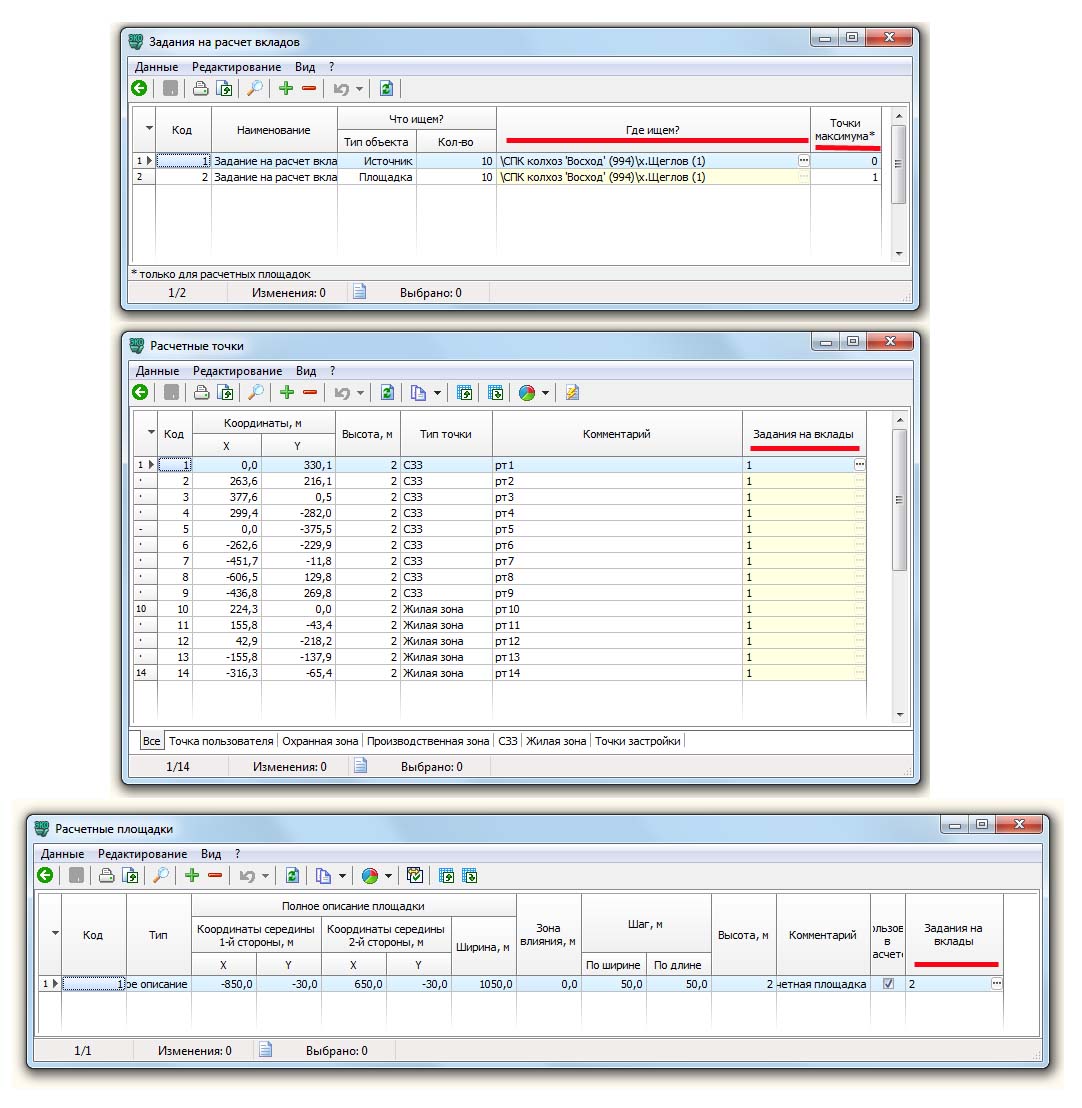Select the Охранная зона tab
This screenshot has height=1108, width=1082.
320,741
